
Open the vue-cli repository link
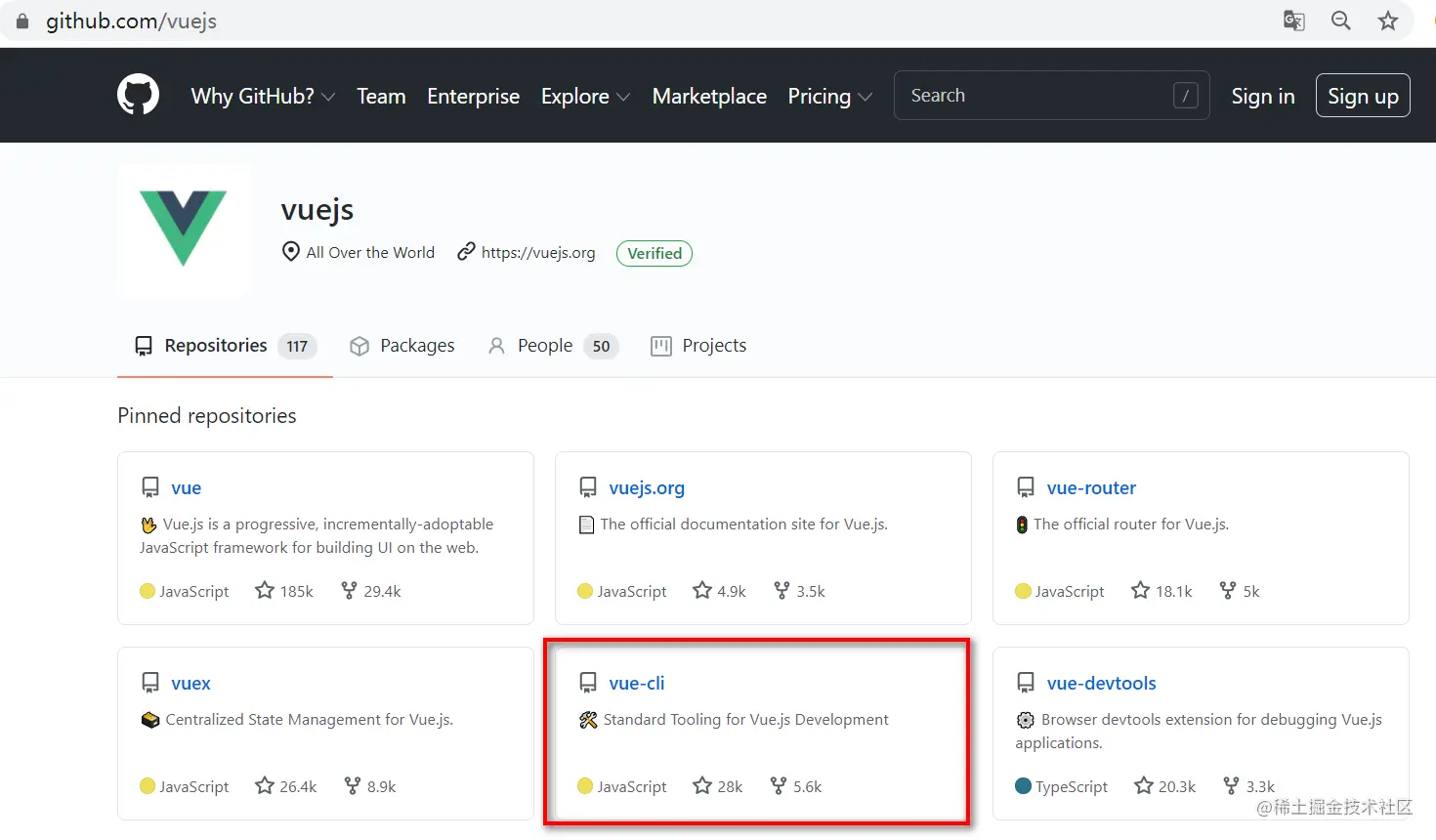637,683
